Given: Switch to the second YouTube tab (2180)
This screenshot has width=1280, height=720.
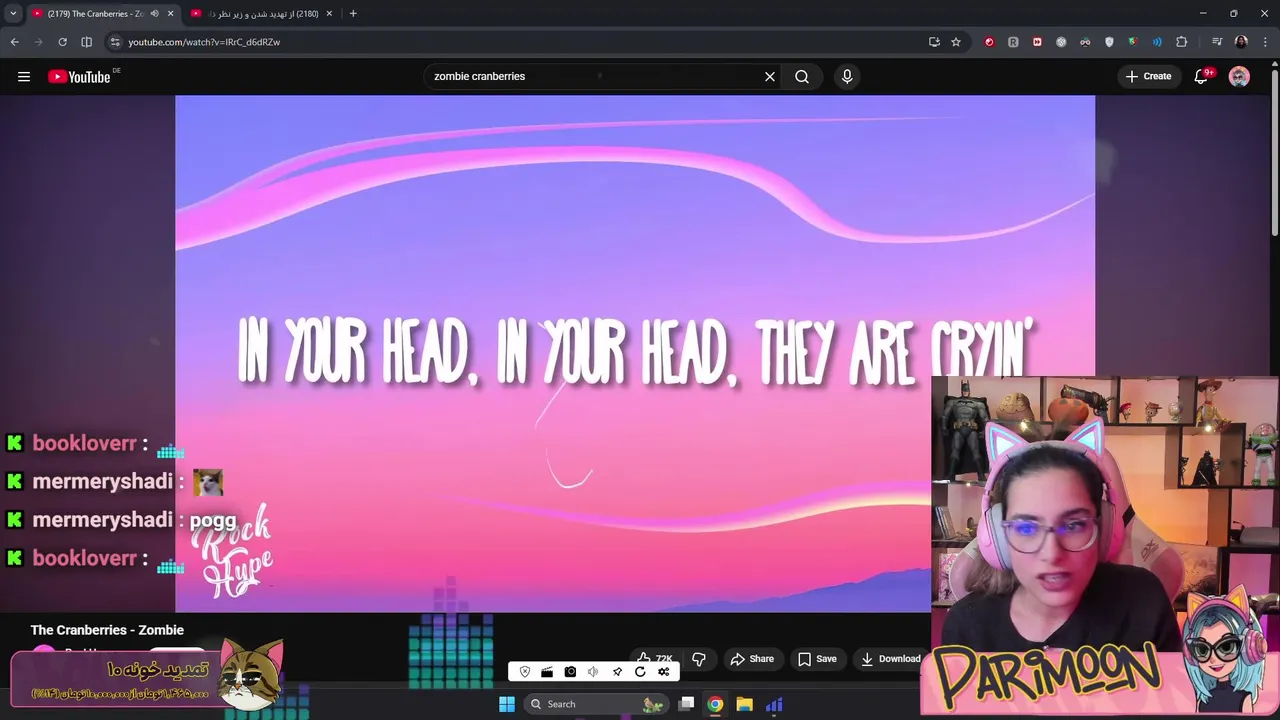Looking at the screenshot, I should pos(260,14).
